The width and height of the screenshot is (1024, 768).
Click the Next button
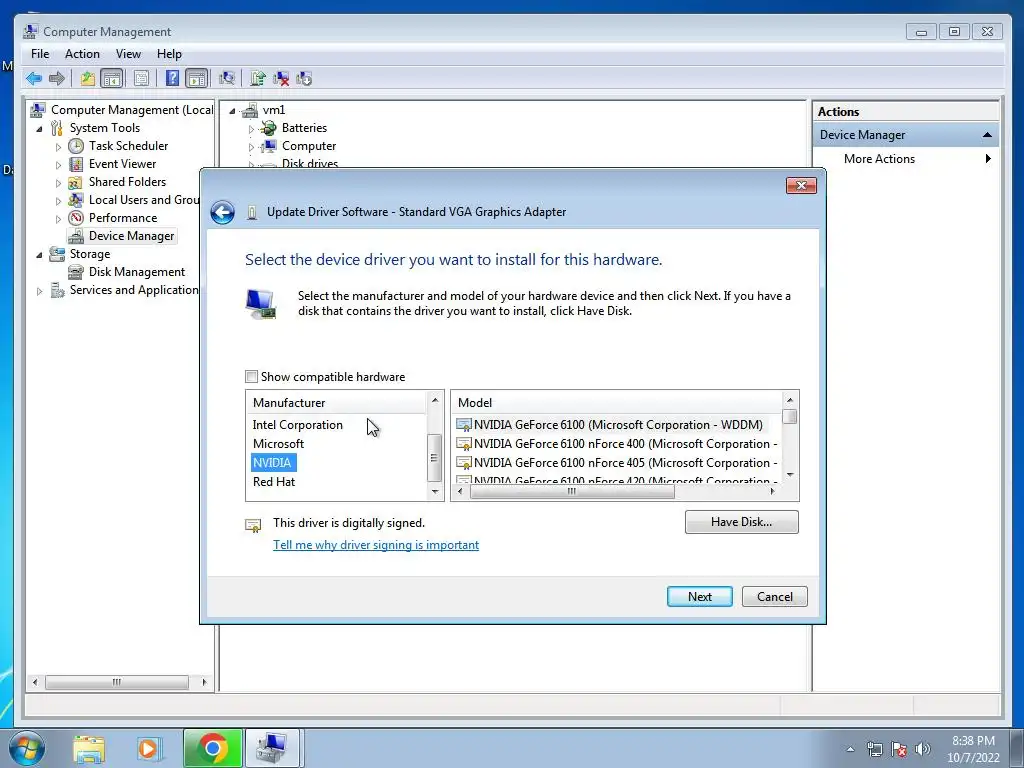699,596
